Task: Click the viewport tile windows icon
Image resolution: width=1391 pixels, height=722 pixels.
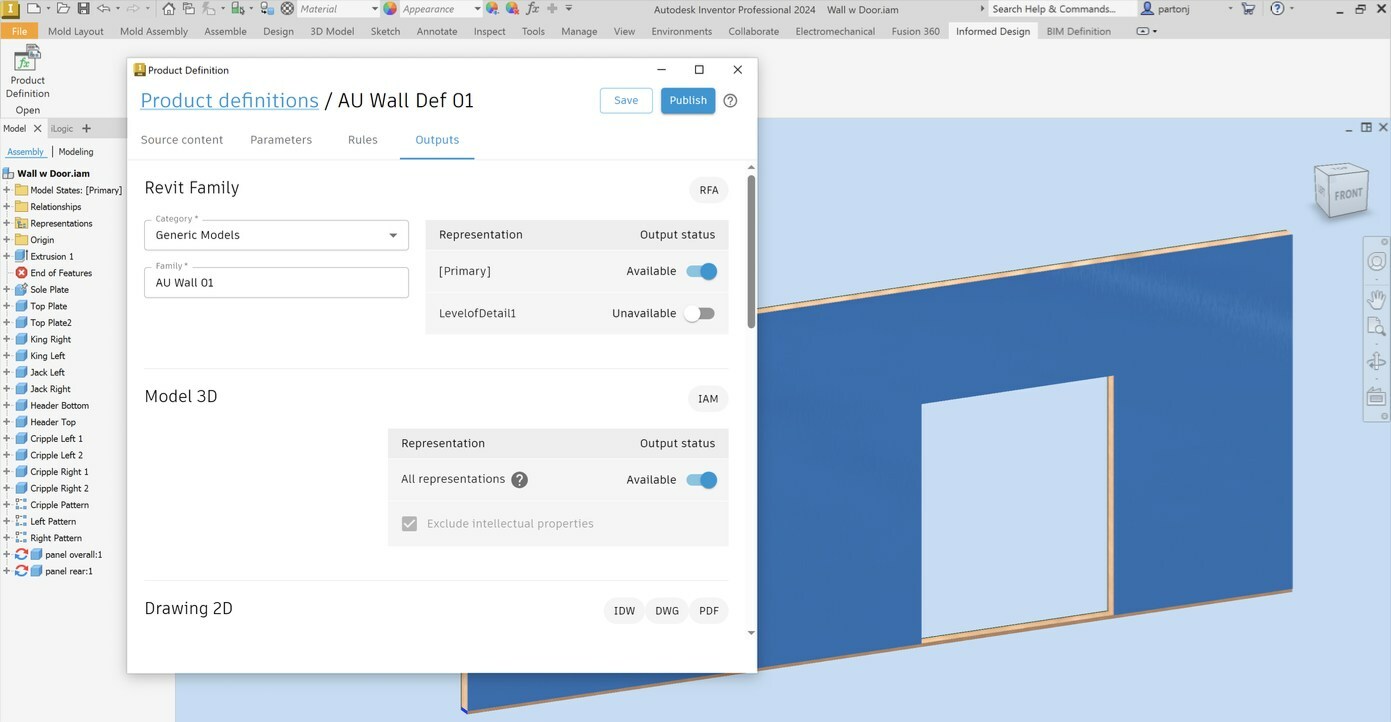Action: (x=1366, y=127)
